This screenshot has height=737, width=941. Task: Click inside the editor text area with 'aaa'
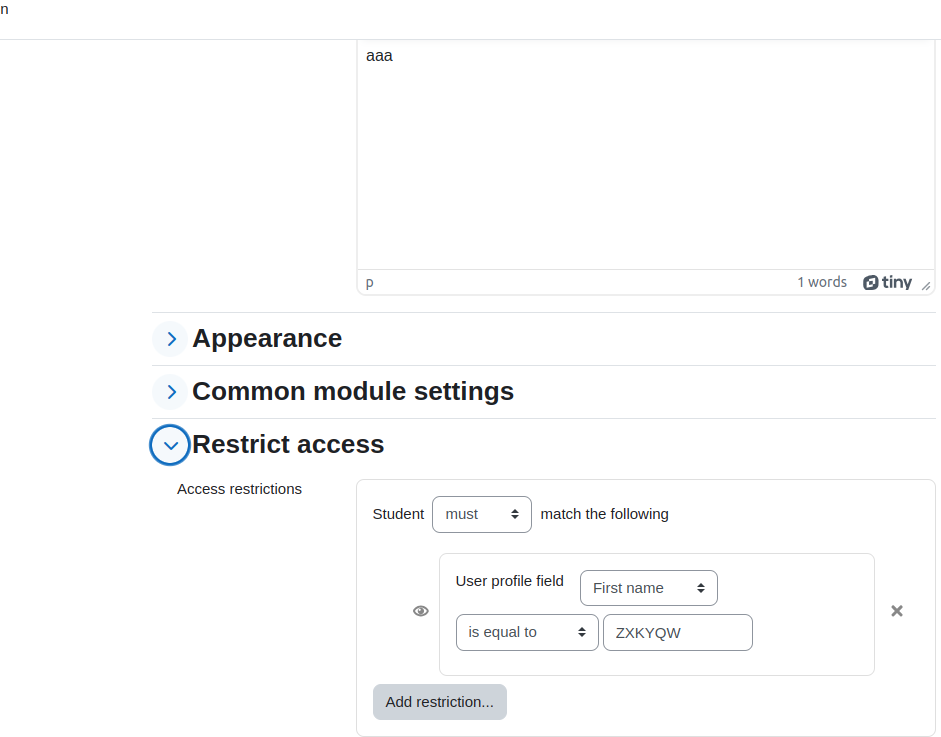coord(646,155)
